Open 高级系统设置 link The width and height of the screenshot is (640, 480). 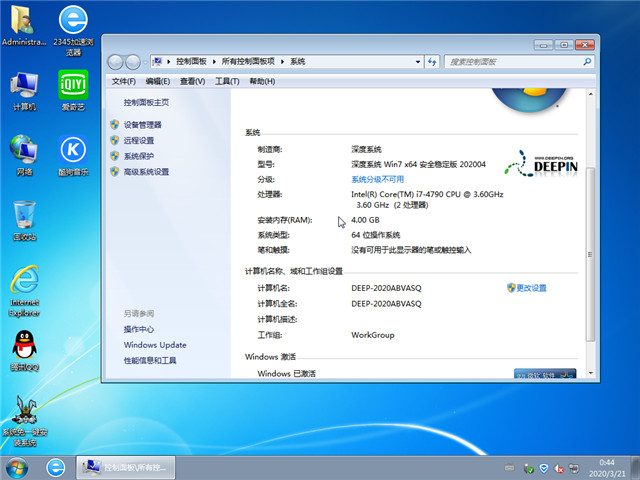[146, 172]
